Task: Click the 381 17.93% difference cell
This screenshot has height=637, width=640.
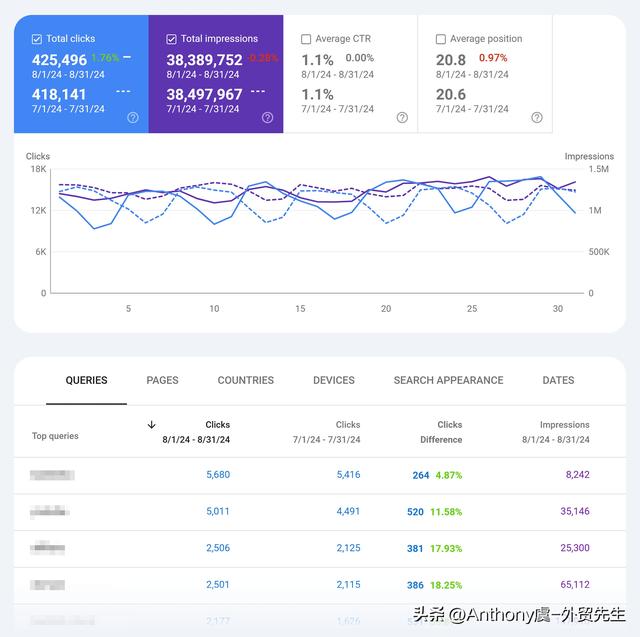Action: click(435, 548)
